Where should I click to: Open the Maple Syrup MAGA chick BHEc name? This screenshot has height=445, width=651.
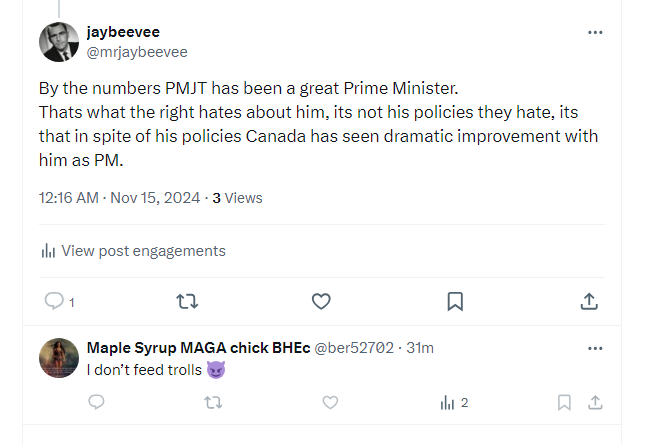point(198,348)
